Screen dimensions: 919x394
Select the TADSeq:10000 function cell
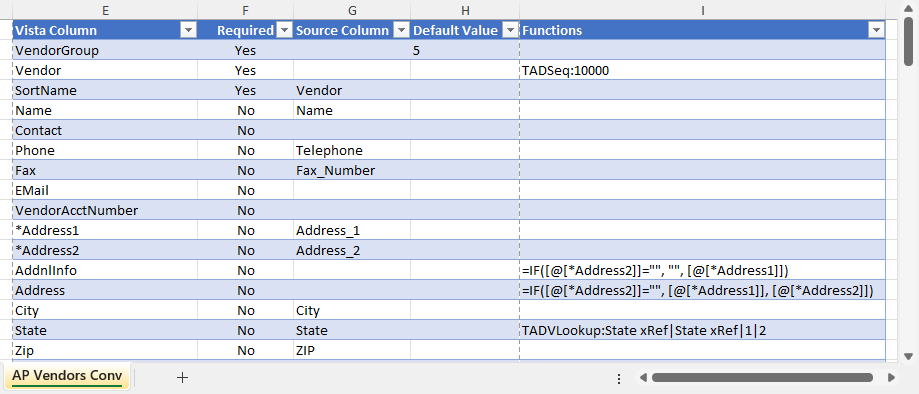(702, 70)
